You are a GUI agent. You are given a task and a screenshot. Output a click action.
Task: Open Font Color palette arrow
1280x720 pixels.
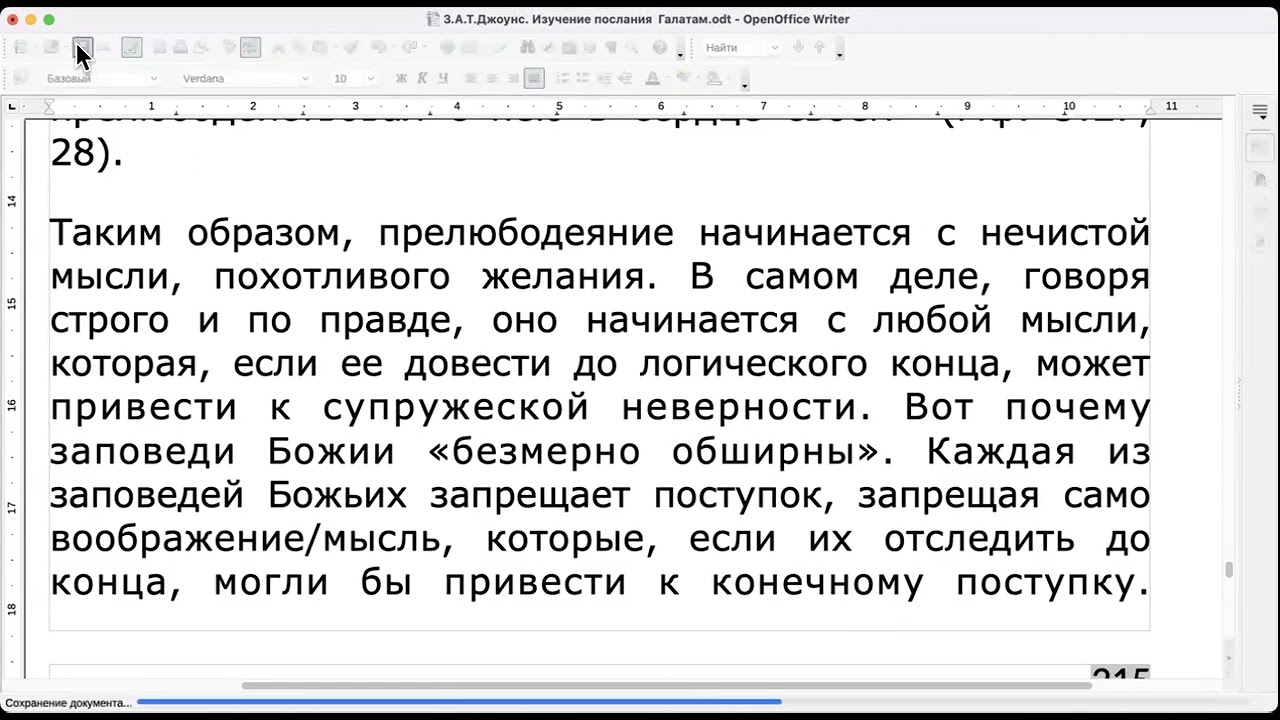[x=667, y=78]
